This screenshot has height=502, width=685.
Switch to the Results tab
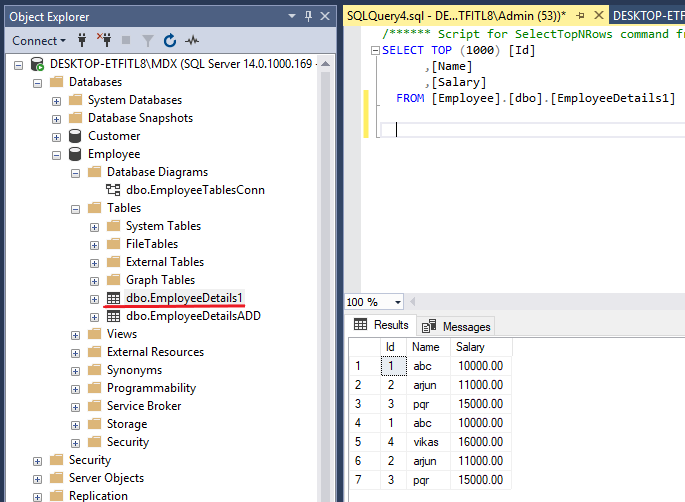pos(381,325)
